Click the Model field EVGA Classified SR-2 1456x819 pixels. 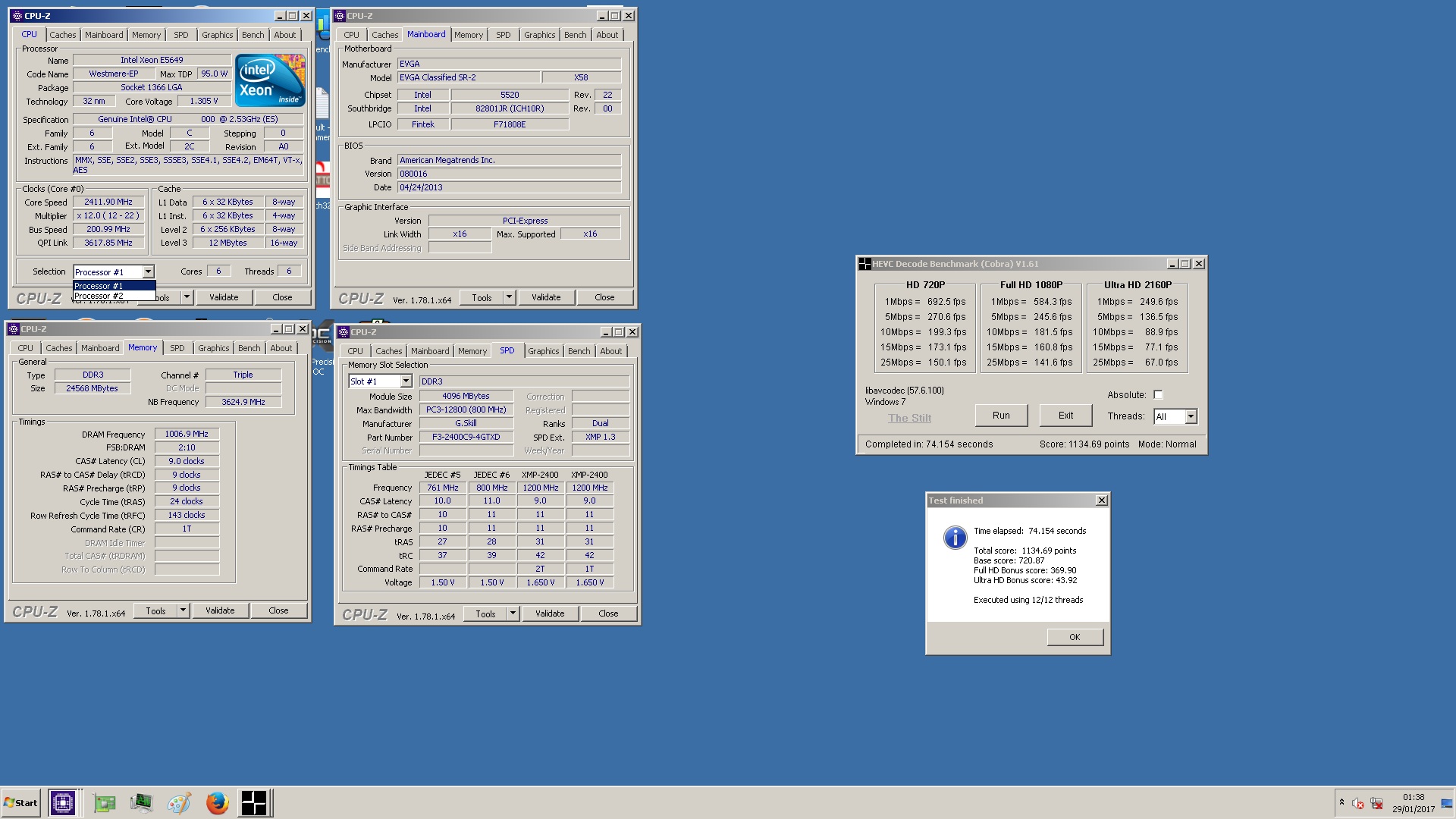click(469, 77)
